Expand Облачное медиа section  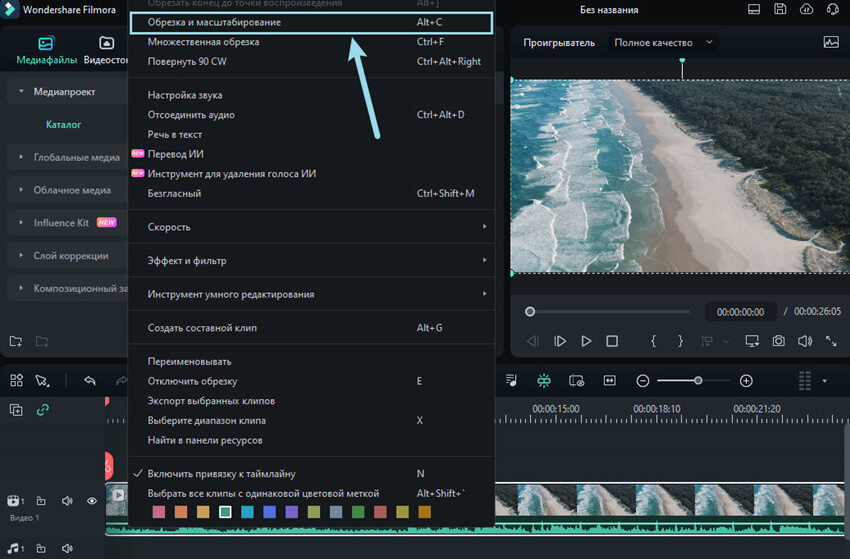(x=68, y=190)
